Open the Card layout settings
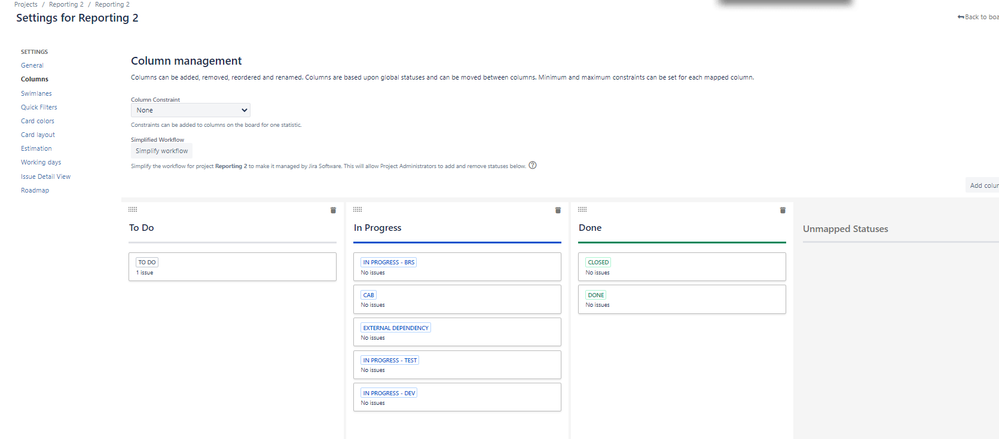This screenshot has width=999, height=439. 38,135
